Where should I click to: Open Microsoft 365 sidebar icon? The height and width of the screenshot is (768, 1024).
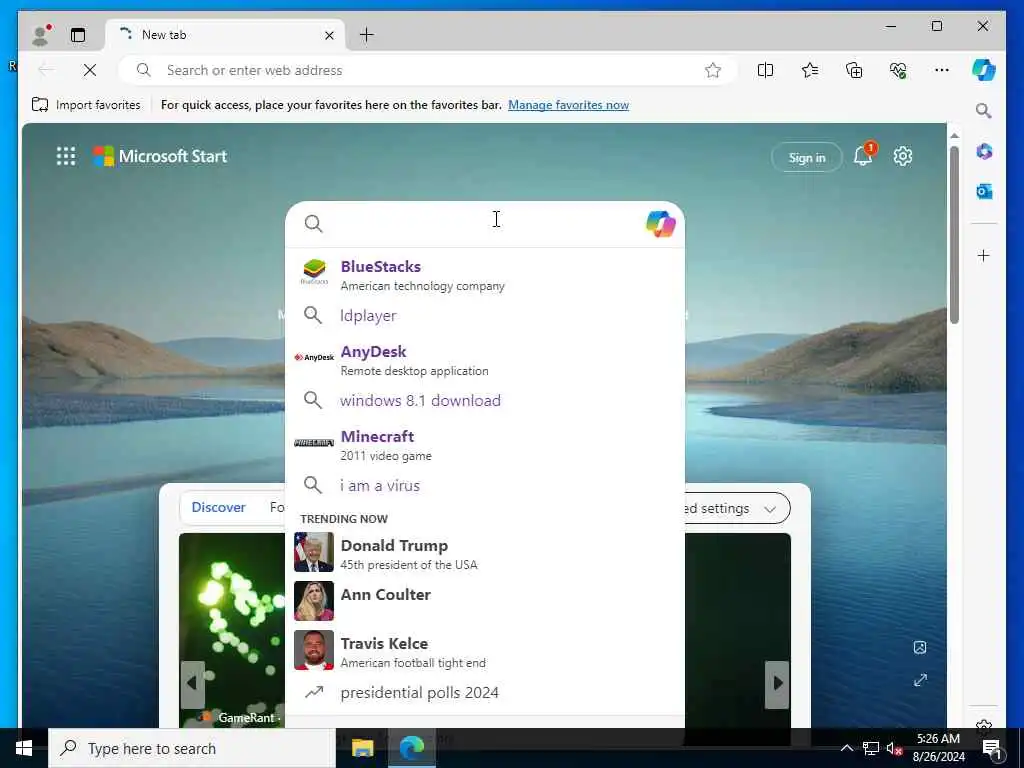tap(984, 152)
